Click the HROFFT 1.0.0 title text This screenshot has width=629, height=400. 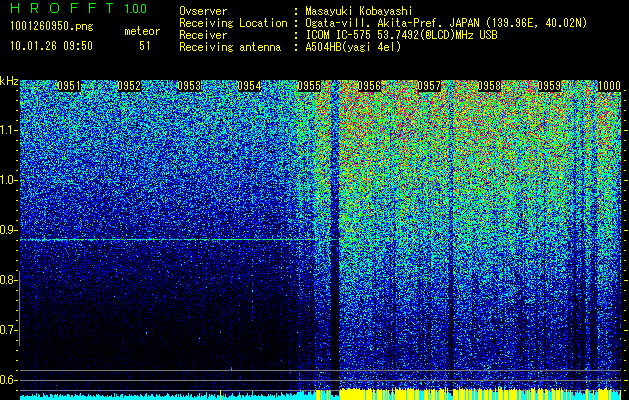point(79,8)
